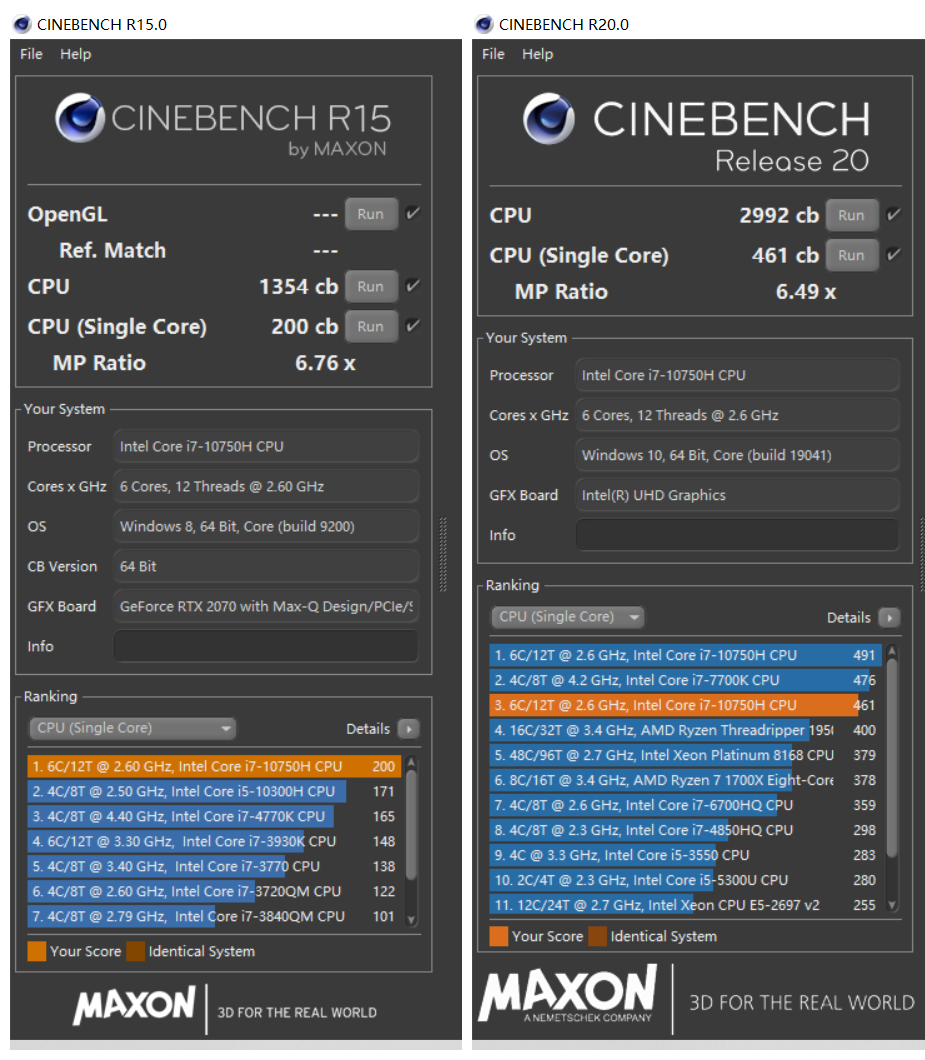
Task: Click the R20 ranking scroll up arrow
Action: click(892, 651)
